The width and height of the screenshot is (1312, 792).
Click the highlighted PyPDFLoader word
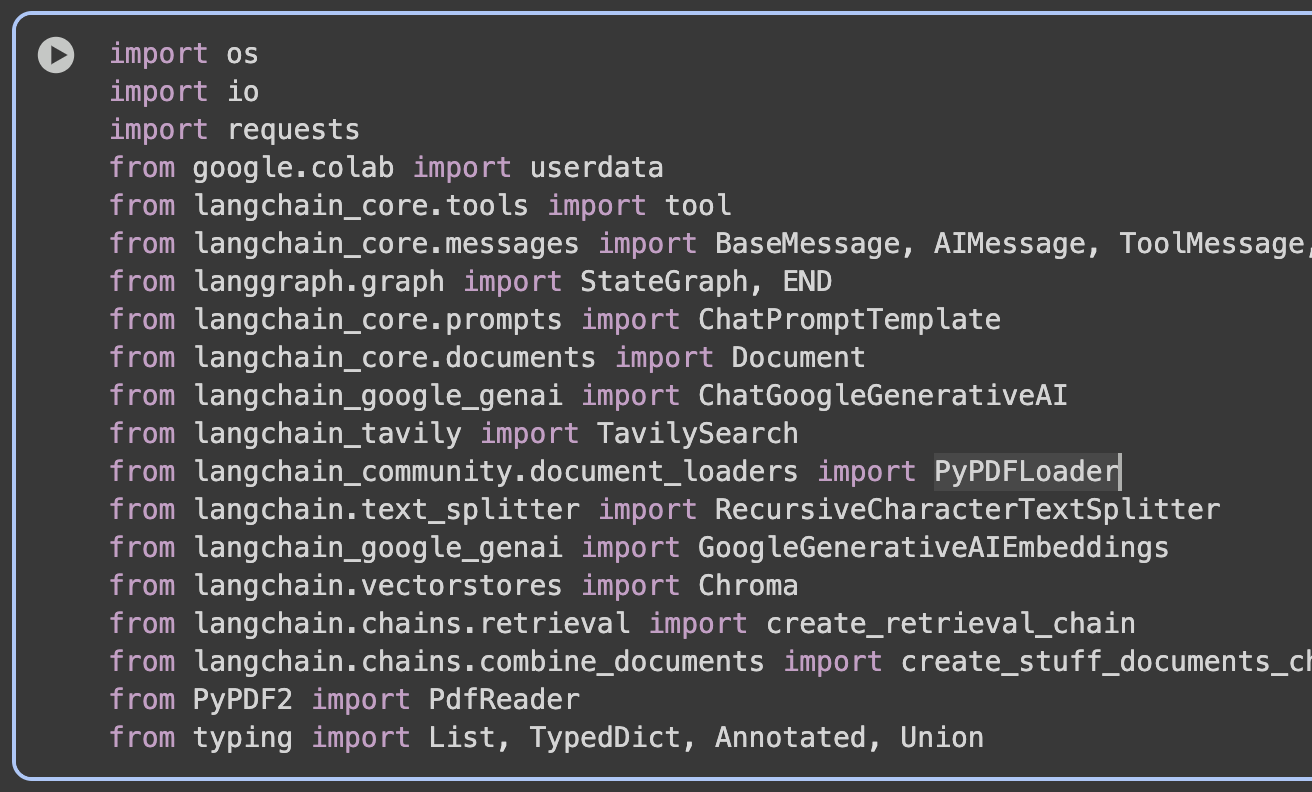pos(1026,471)
